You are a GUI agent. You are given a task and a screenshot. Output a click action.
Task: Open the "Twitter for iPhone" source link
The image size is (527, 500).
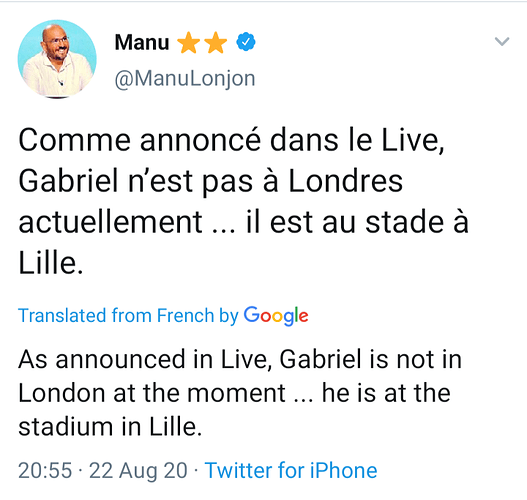coord(291,470)
